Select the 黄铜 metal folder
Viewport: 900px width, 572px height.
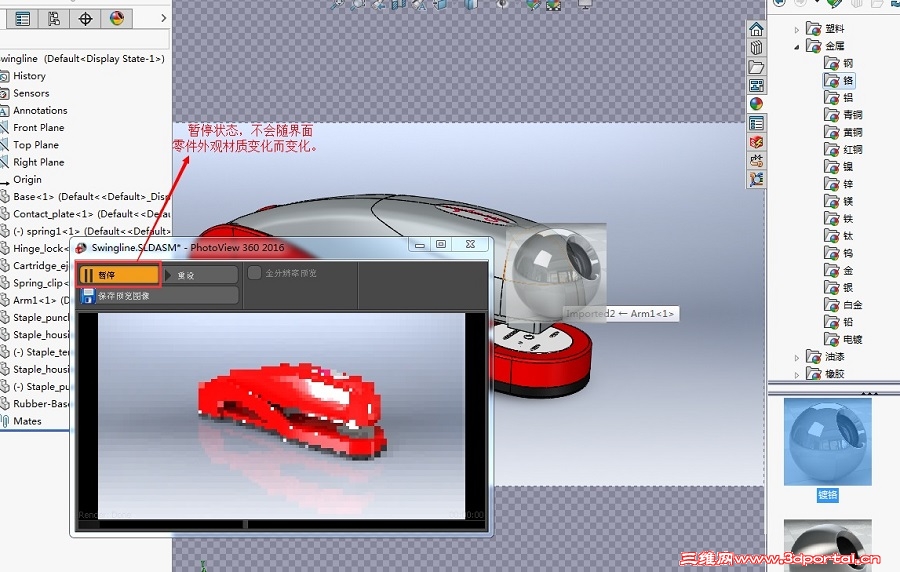(843, 132)
